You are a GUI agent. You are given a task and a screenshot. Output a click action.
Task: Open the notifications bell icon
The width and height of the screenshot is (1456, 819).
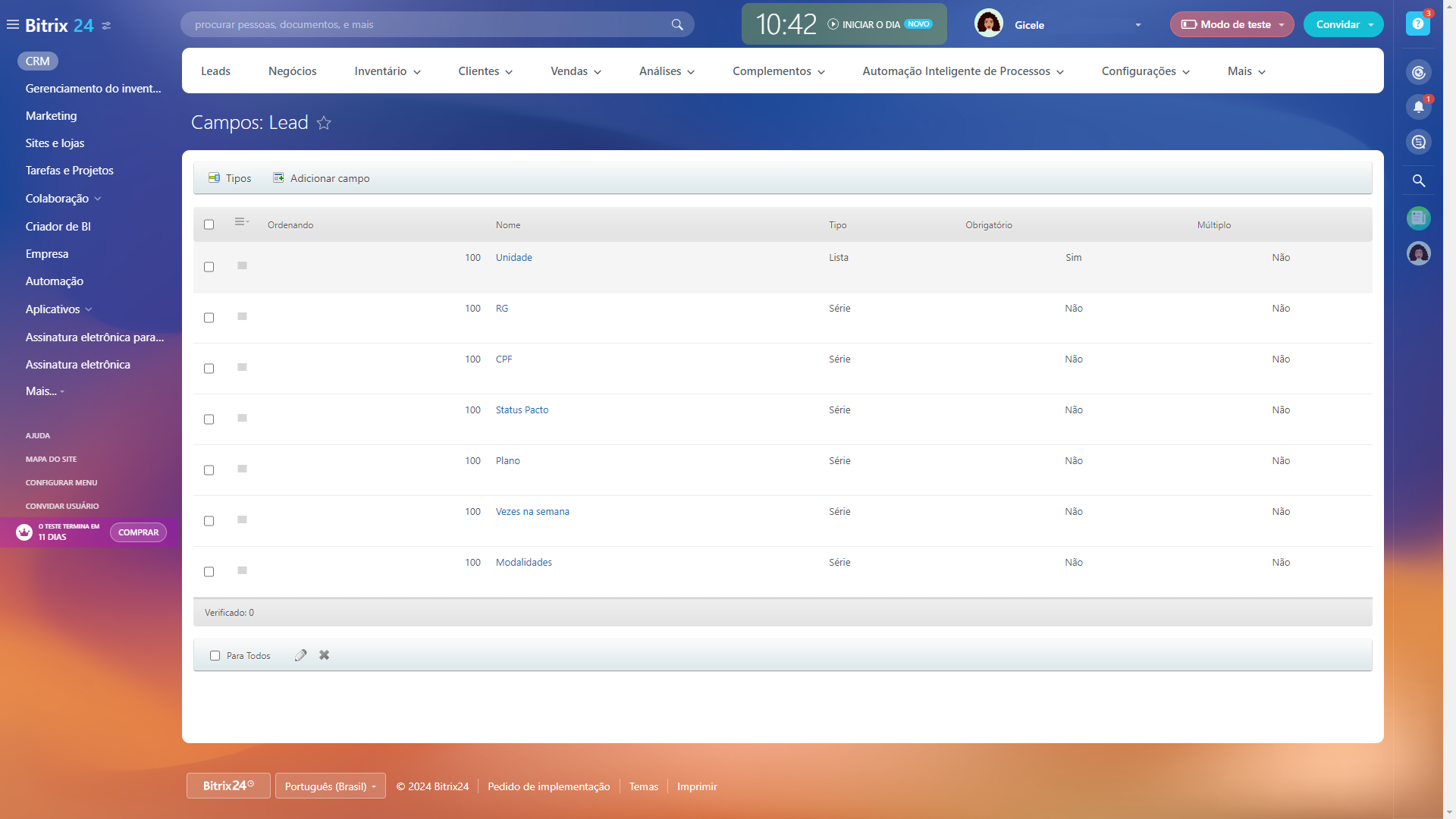tap(1418, 107)
